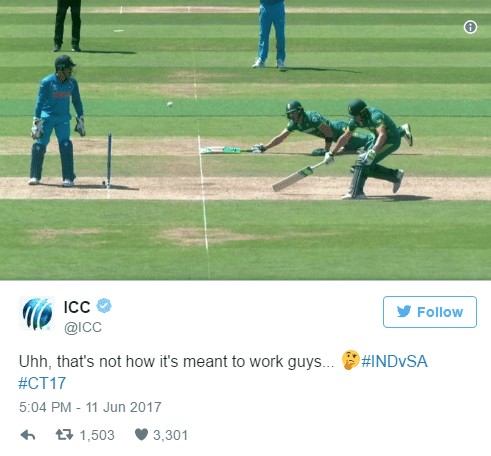Reply to the ICC tweet
The image size is (491, 456).
[28, 435]
